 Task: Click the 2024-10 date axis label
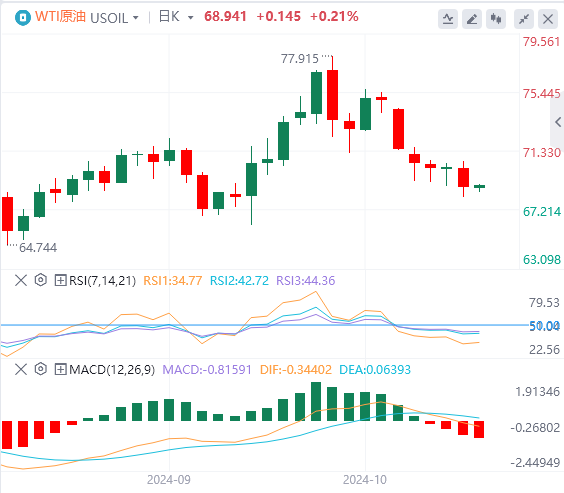(365, 480)
